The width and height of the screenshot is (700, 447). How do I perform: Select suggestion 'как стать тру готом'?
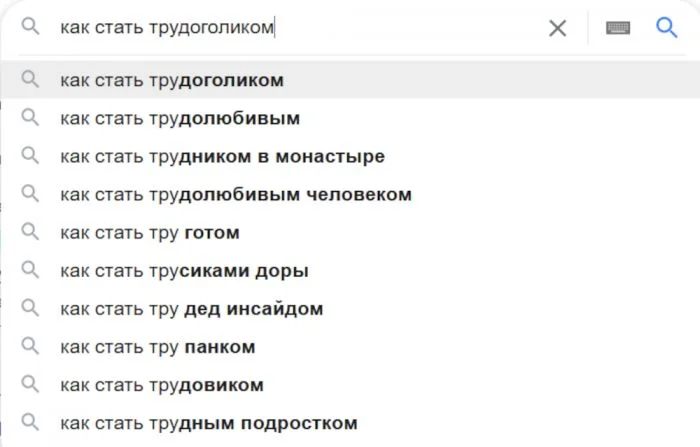tap(350, 232)
